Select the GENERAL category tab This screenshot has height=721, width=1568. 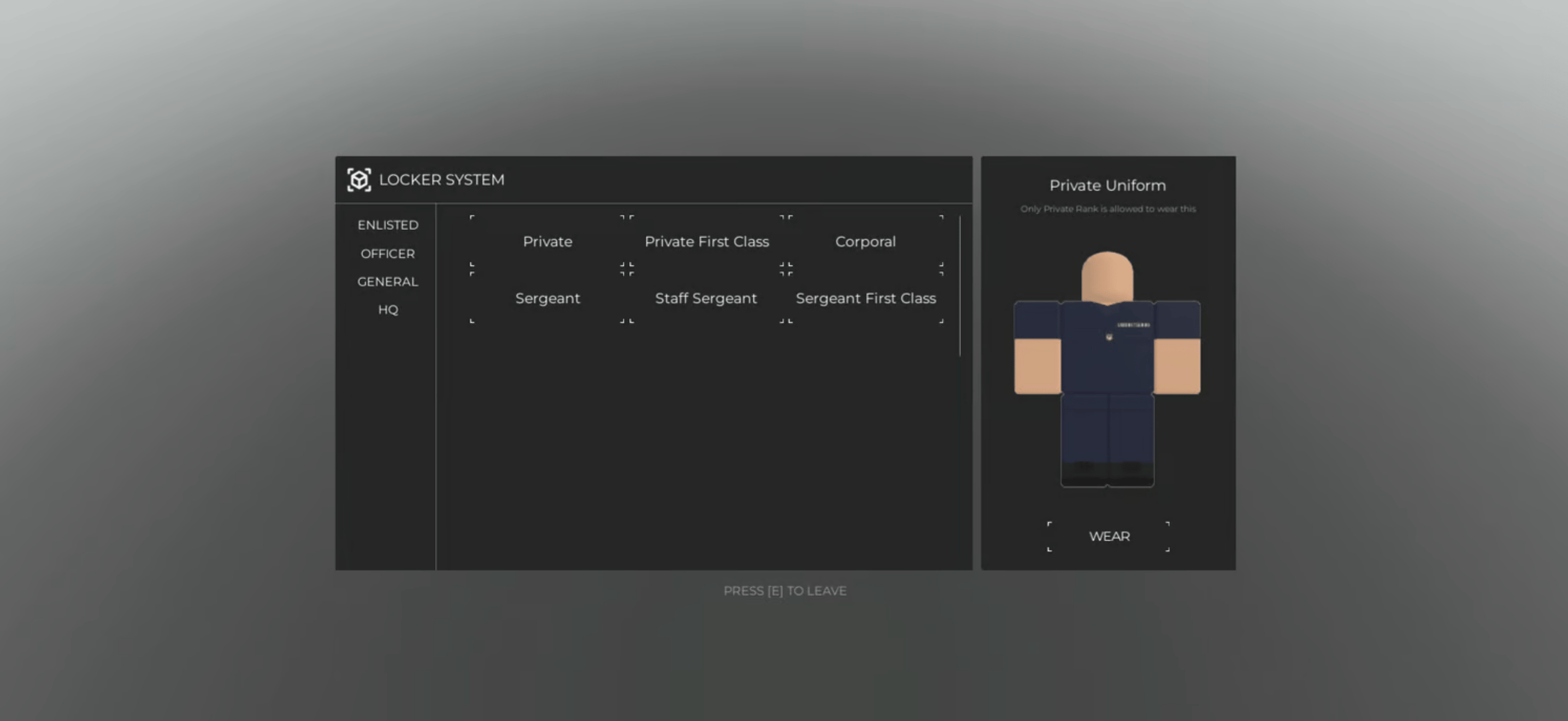388,282
